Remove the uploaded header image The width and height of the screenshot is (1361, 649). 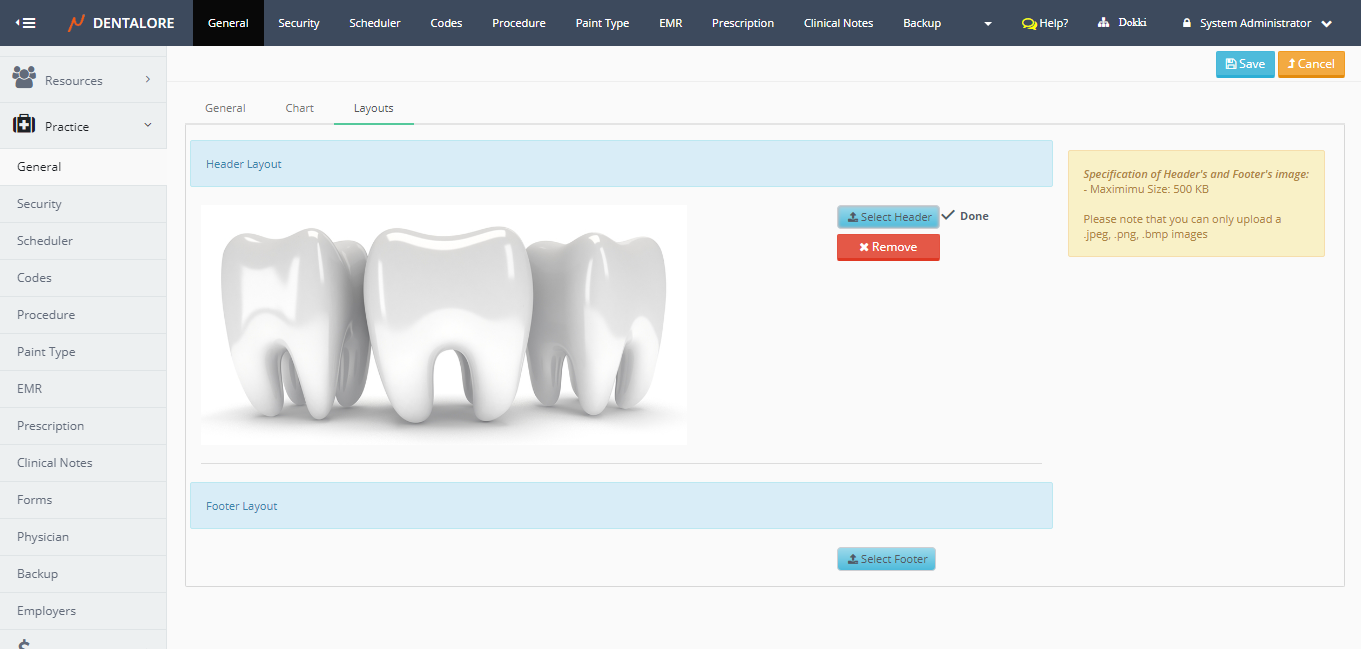point(888,247)
